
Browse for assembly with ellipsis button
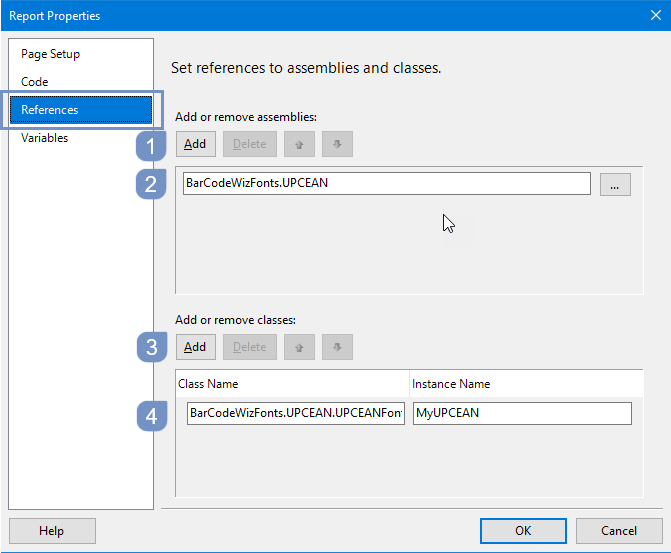click(615, 184)
